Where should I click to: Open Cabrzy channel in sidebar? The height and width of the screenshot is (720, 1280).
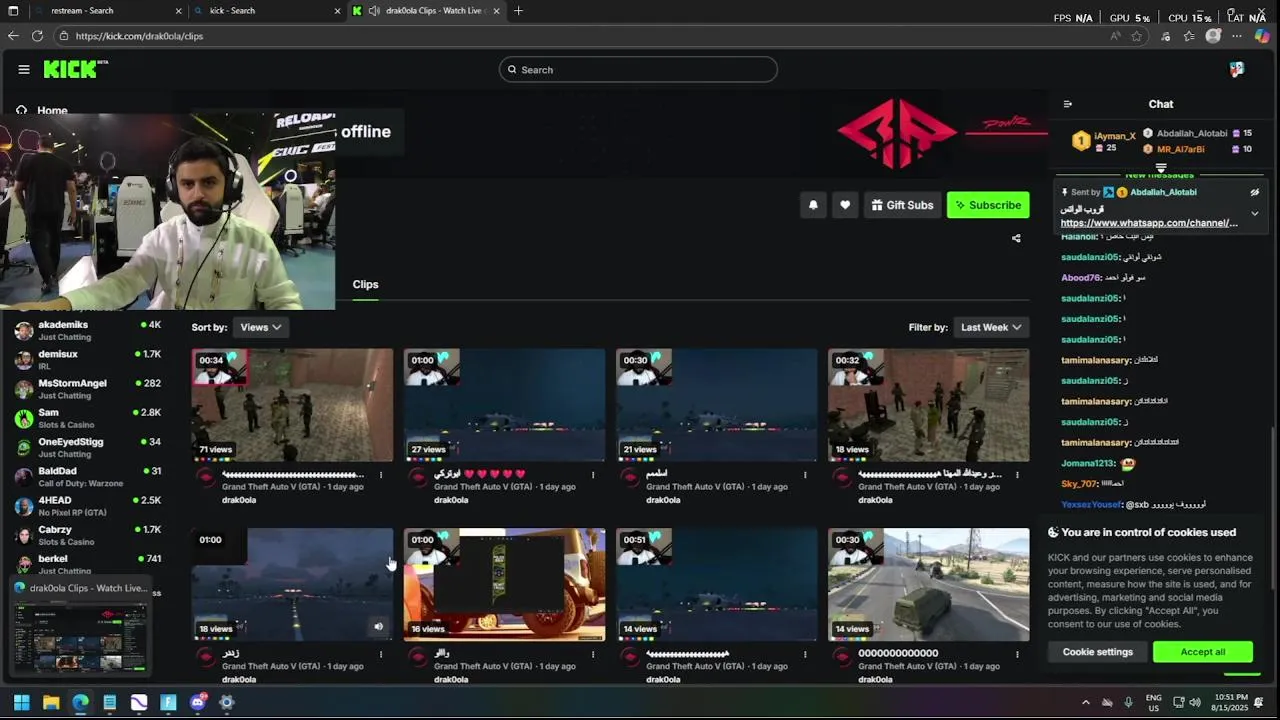pyautogui.click(x=88, y=535)
